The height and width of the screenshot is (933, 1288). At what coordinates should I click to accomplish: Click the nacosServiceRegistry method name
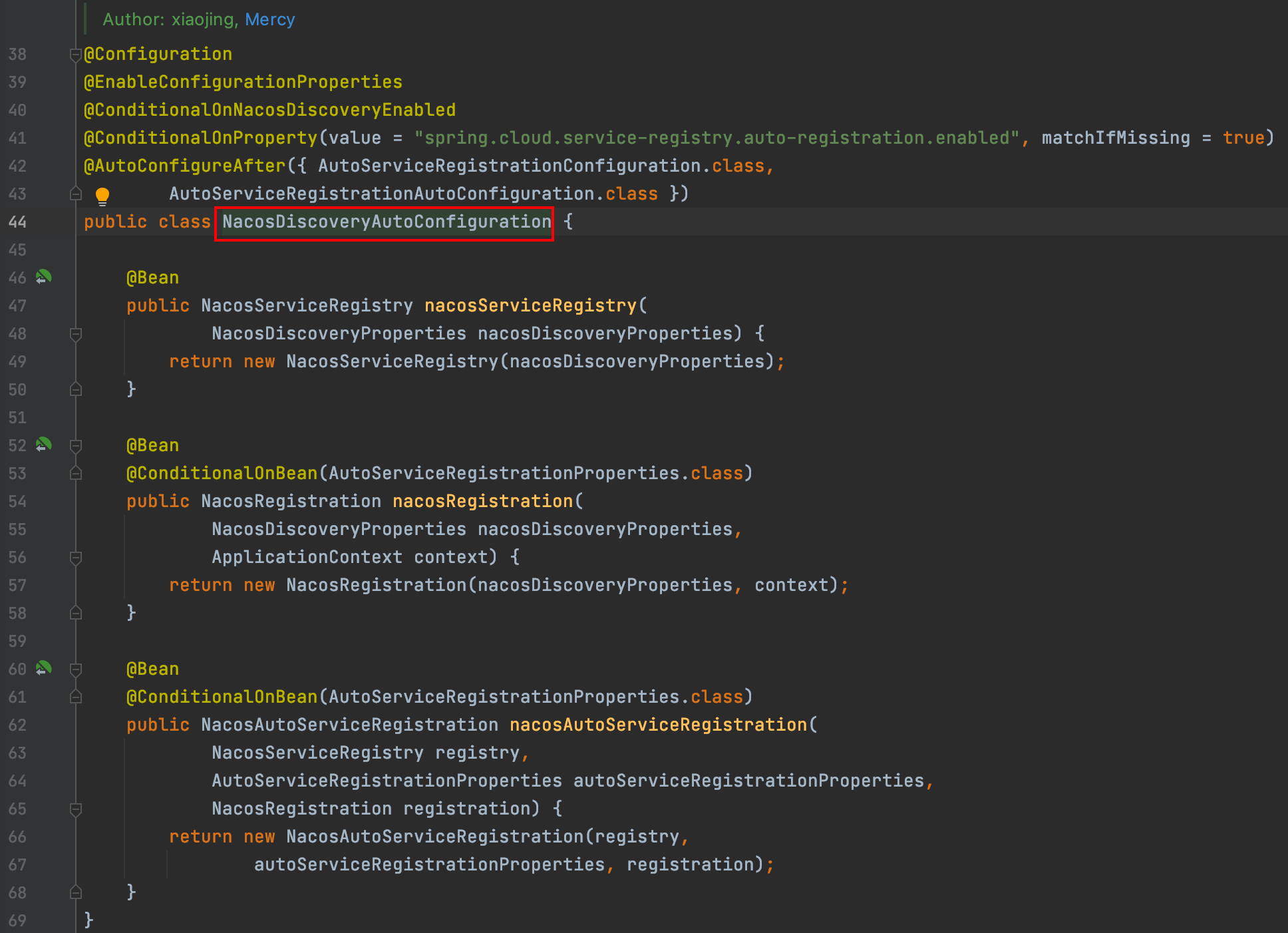pos(530,305)
